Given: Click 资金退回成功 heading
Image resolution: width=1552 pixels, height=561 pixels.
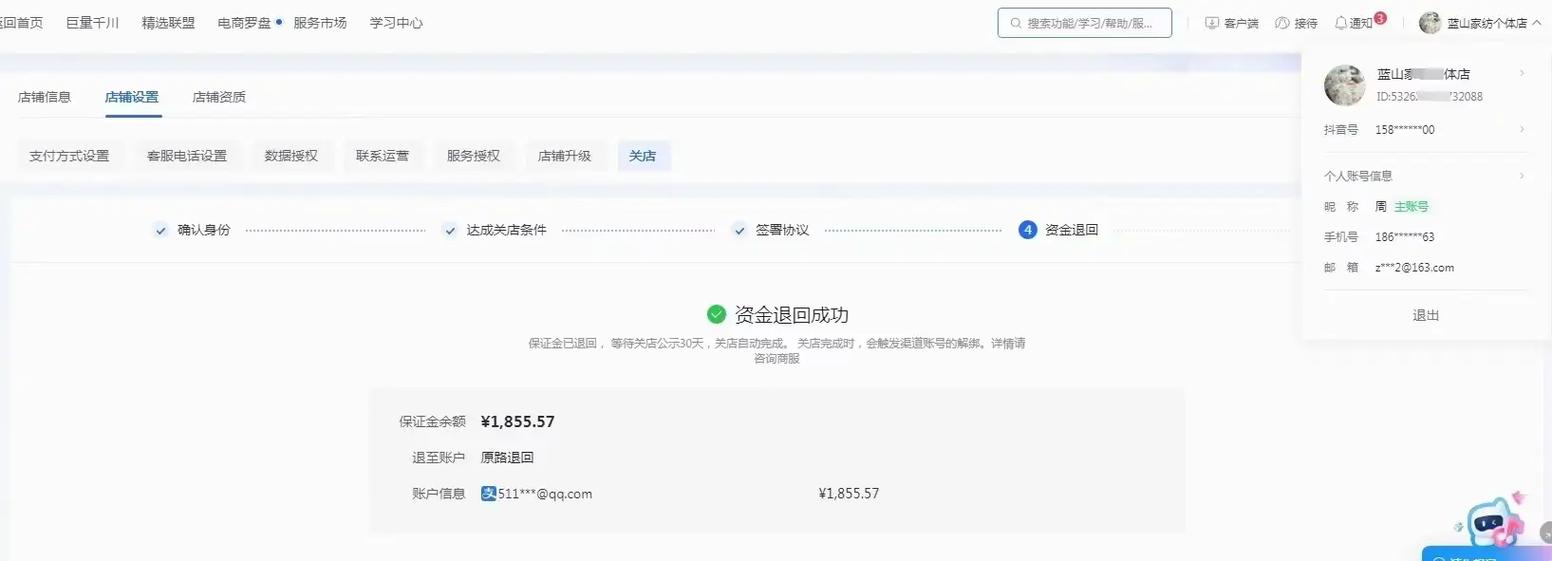Looking at the screenshot, I should 792,315.
